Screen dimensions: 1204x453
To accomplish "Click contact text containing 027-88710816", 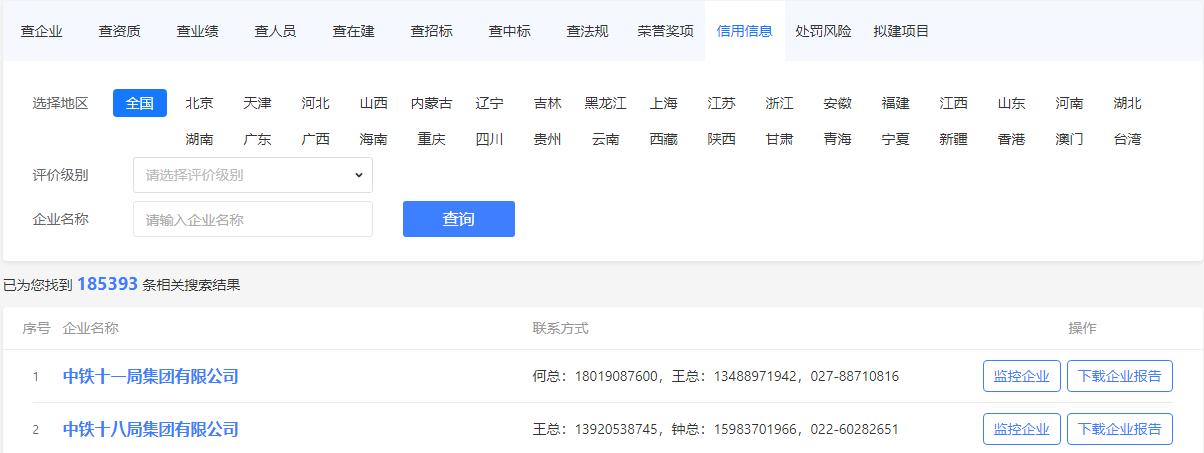I will (x=716, y=376).
